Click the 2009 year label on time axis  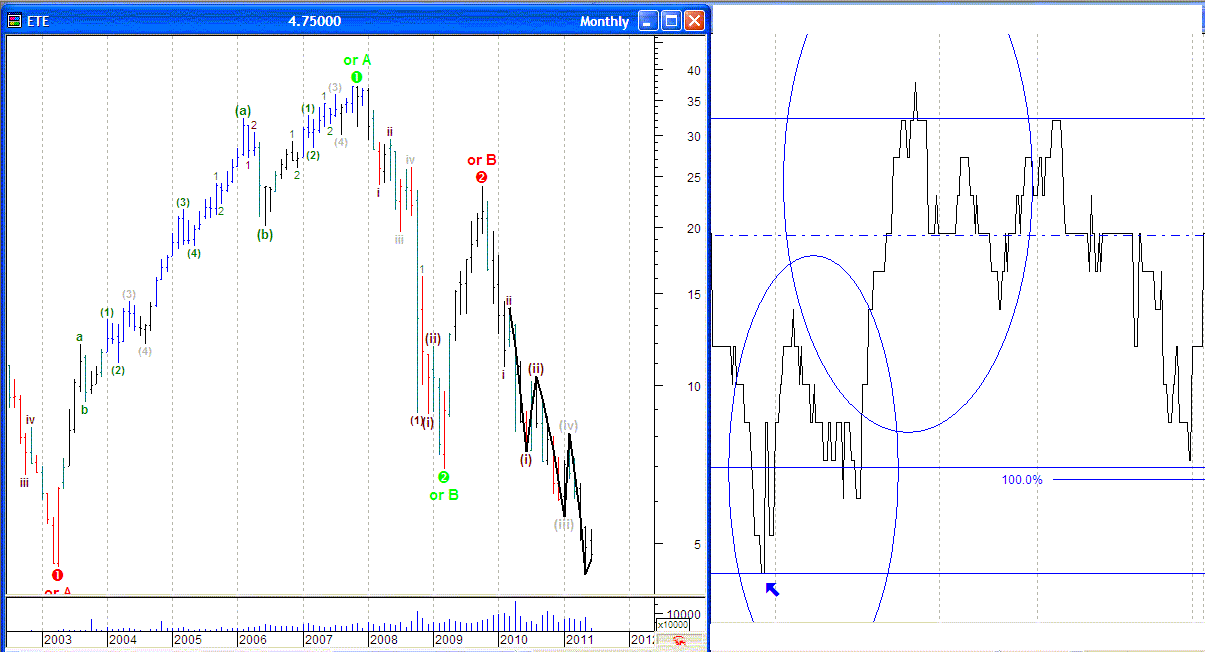(448, 639)
